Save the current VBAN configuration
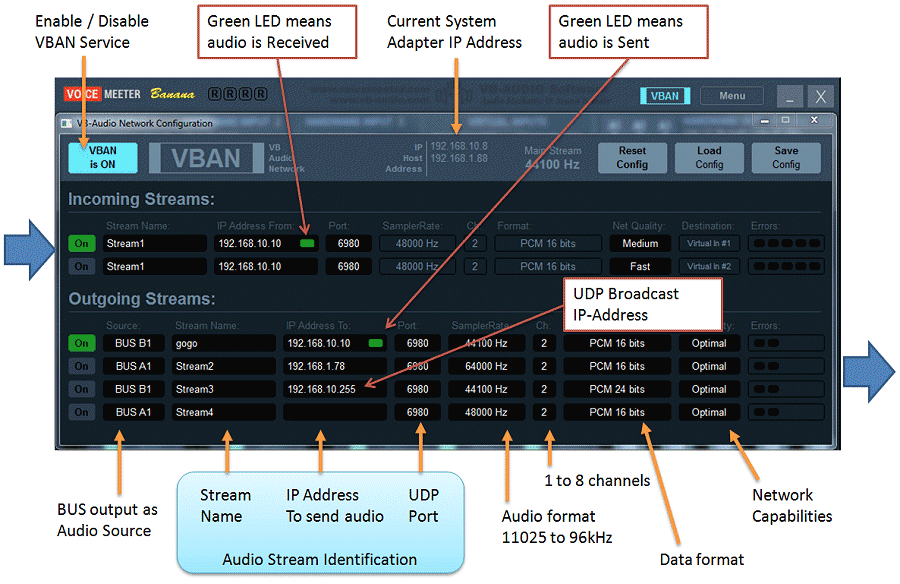Image resolution: width=900 pixels, height=584 pixels. 786,157
